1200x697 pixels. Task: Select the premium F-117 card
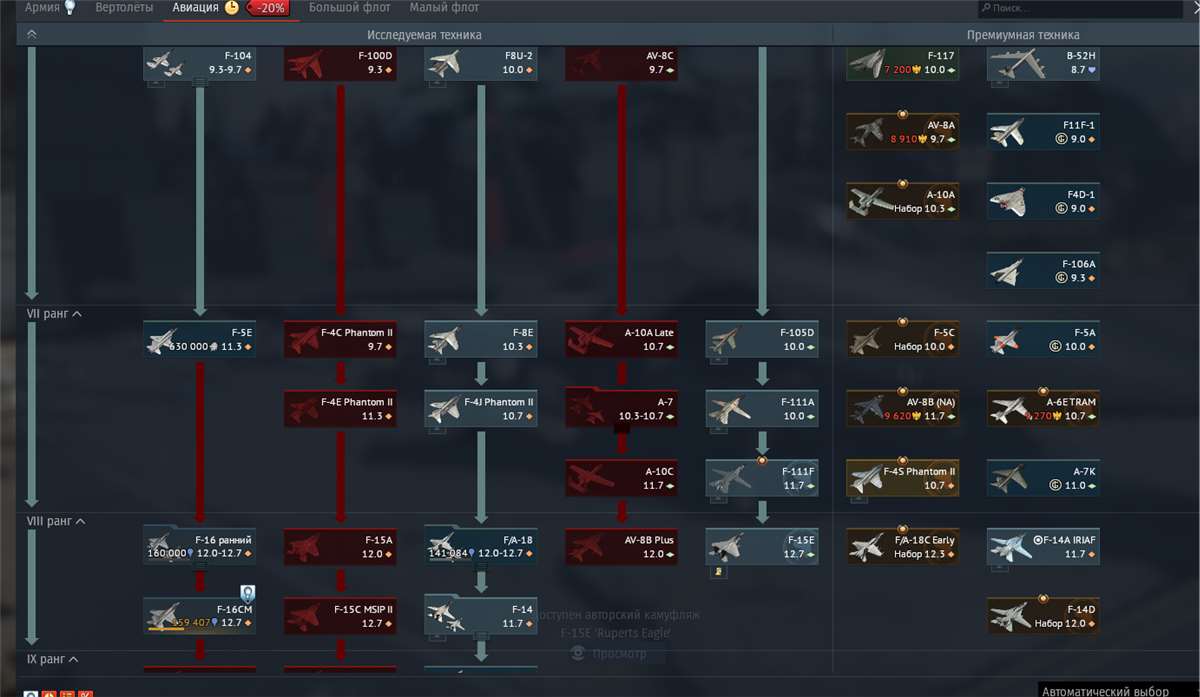point(903,64)
